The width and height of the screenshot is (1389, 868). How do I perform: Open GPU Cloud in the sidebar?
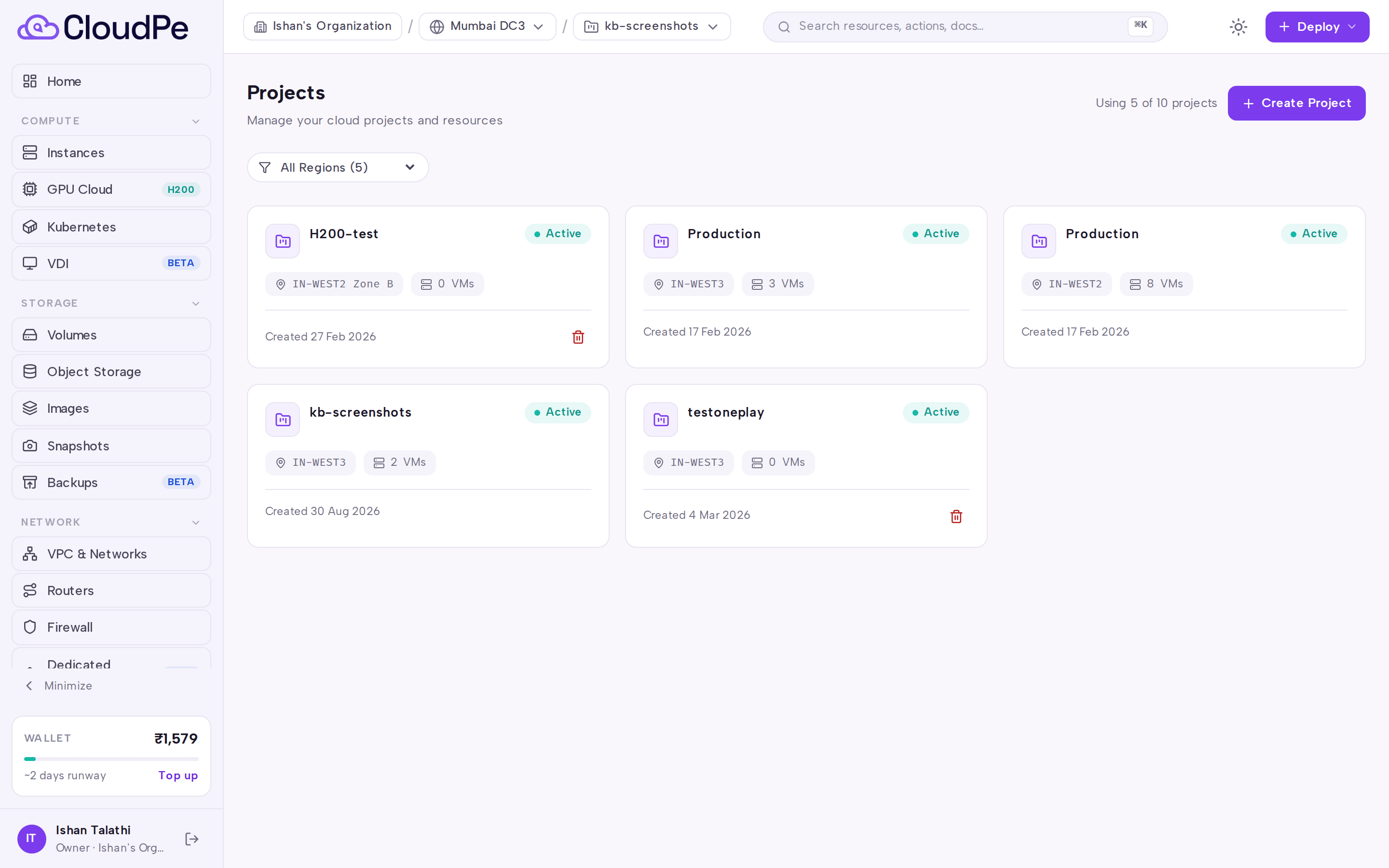pyautogui.click(x=111, y=190)
